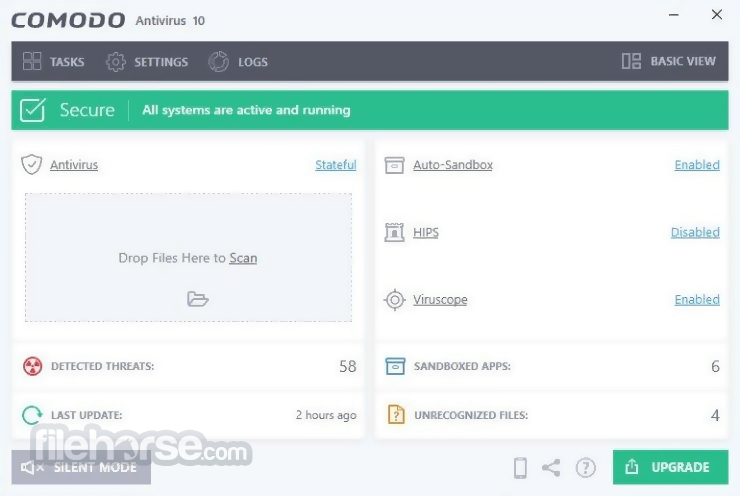Click the Unrecognized Files question document icon

coord(396,414)
